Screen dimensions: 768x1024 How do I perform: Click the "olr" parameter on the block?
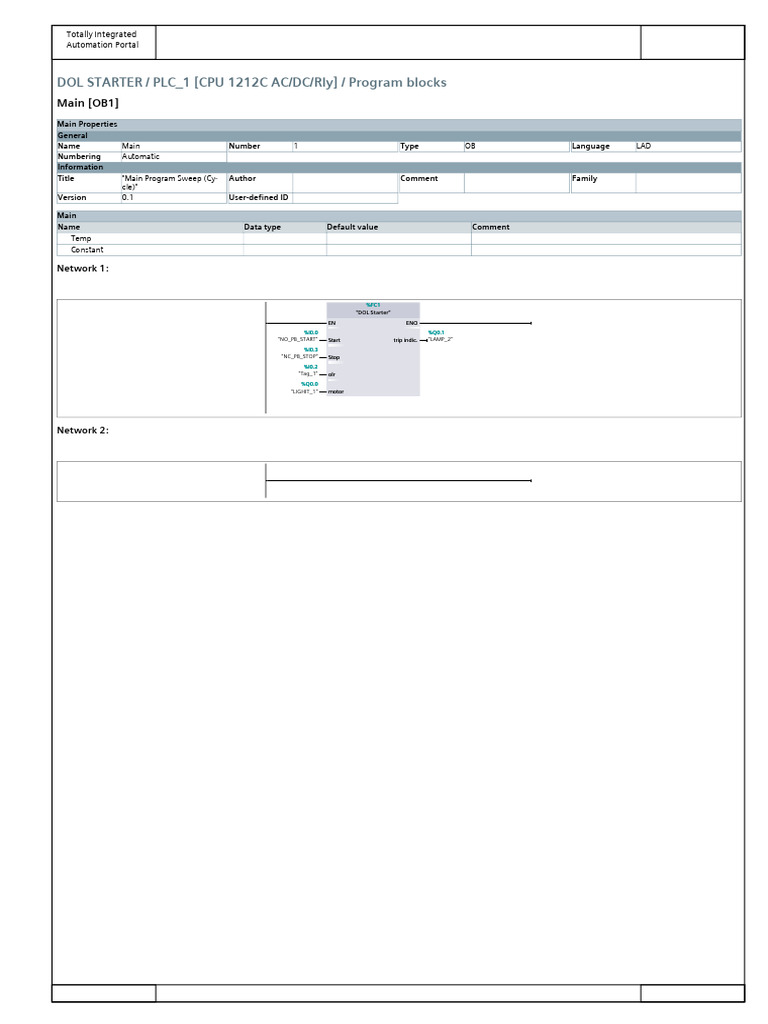[x=332, y=374]
